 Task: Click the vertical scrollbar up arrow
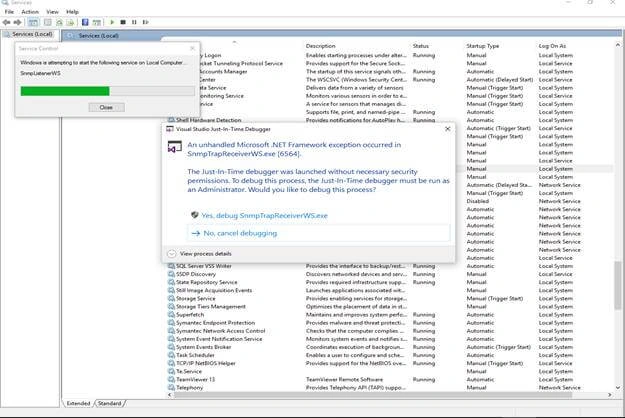coord(618,45)
